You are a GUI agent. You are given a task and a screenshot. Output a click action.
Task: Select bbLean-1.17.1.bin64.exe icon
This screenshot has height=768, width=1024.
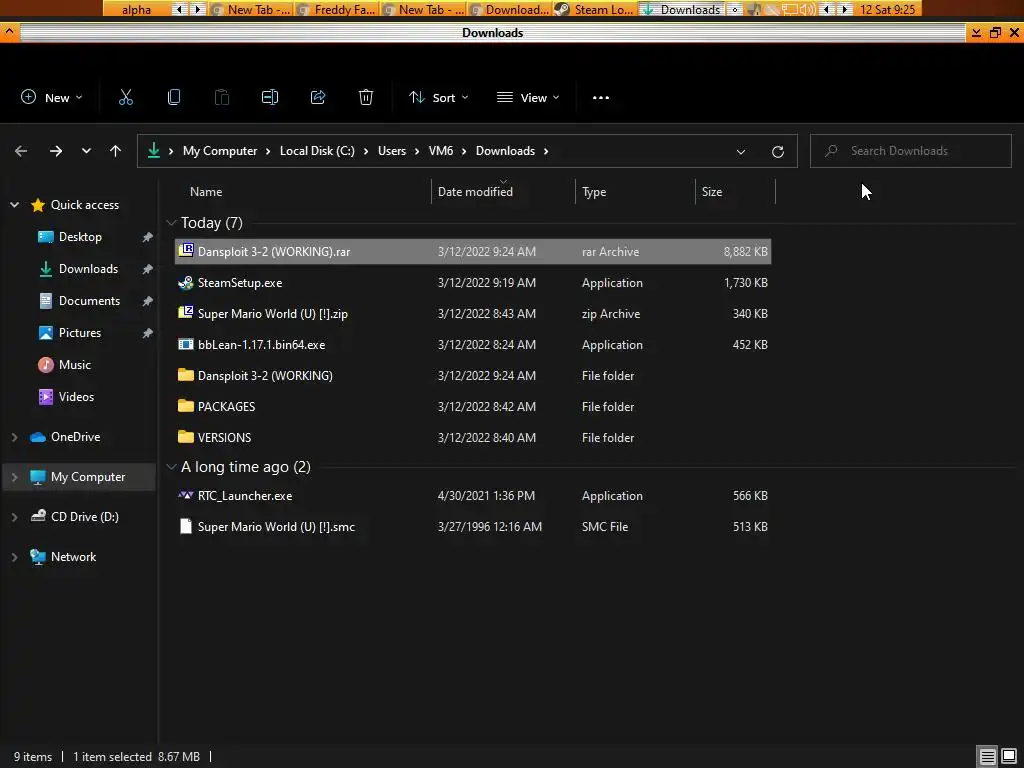[x=186, y=345]
